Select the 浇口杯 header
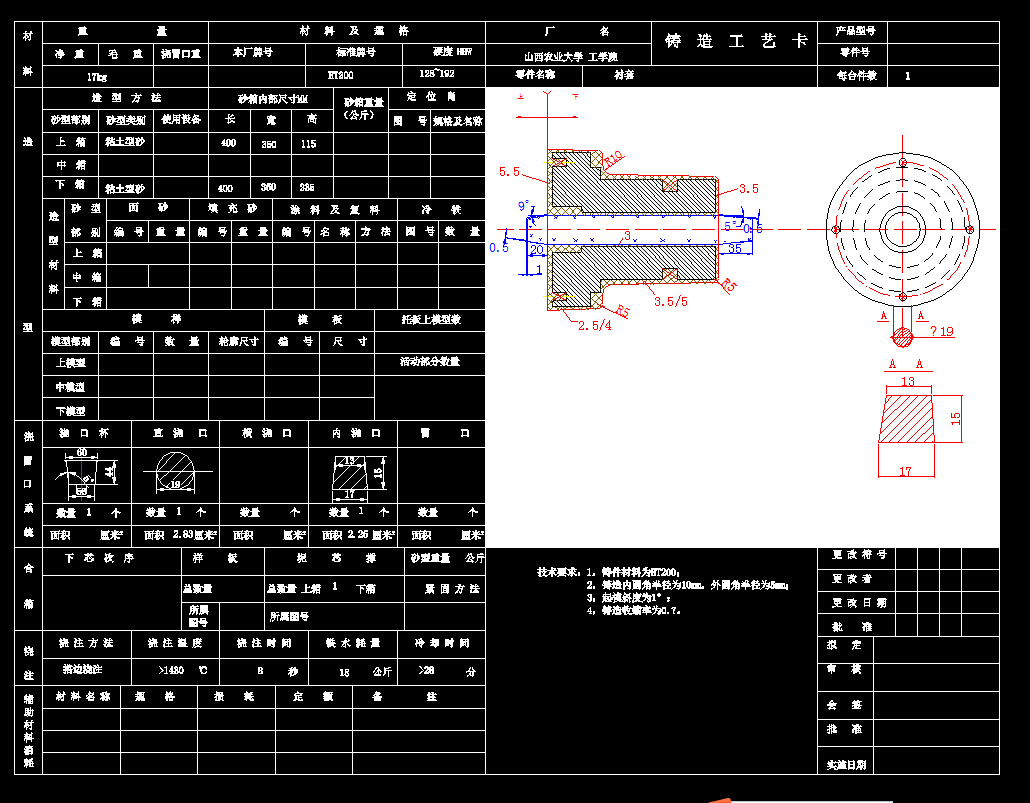The height and width of the screenshot is (803, 1030). (84, 433)
